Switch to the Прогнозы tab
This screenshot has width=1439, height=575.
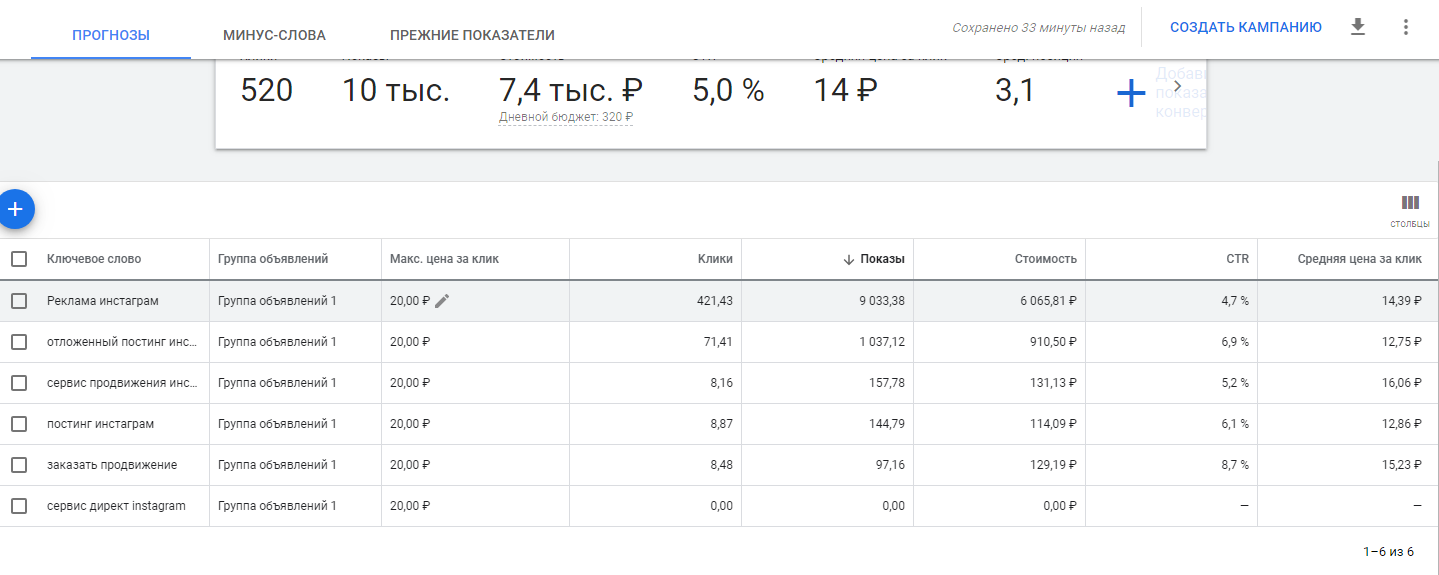111,35
